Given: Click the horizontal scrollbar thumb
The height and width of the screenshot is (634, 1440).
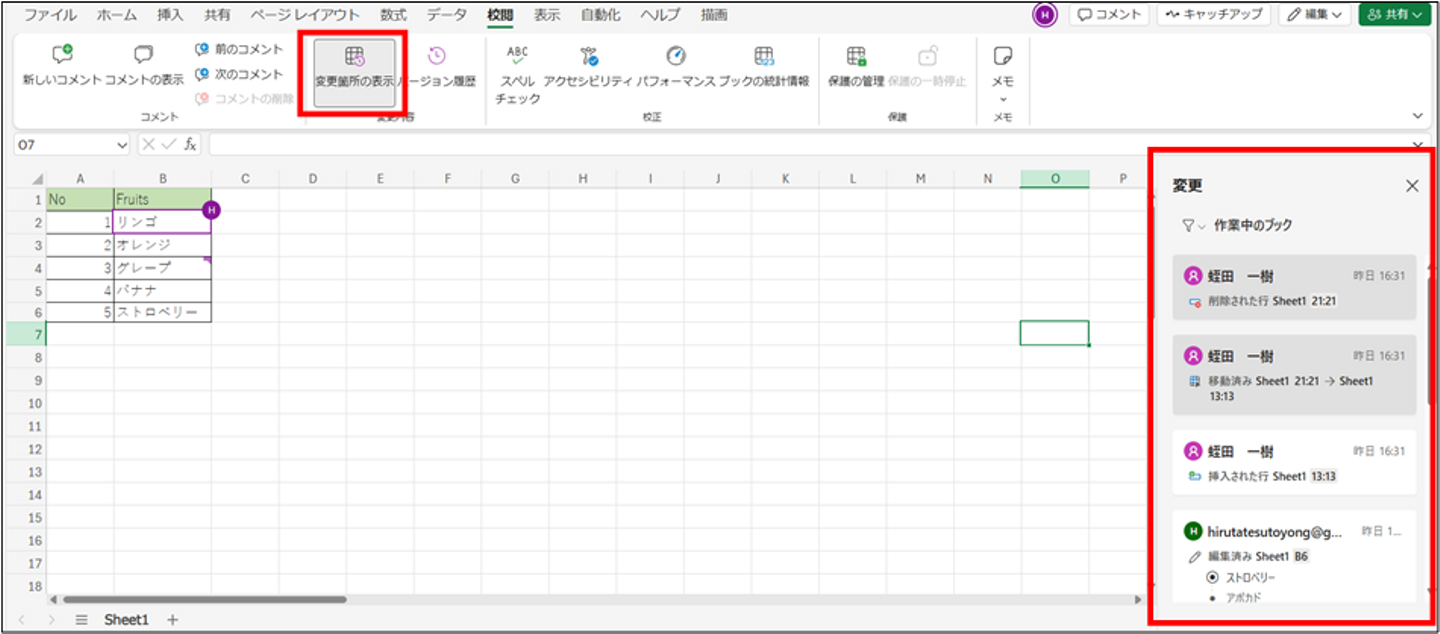Looking at the screenshot, I should pos(205,600).
